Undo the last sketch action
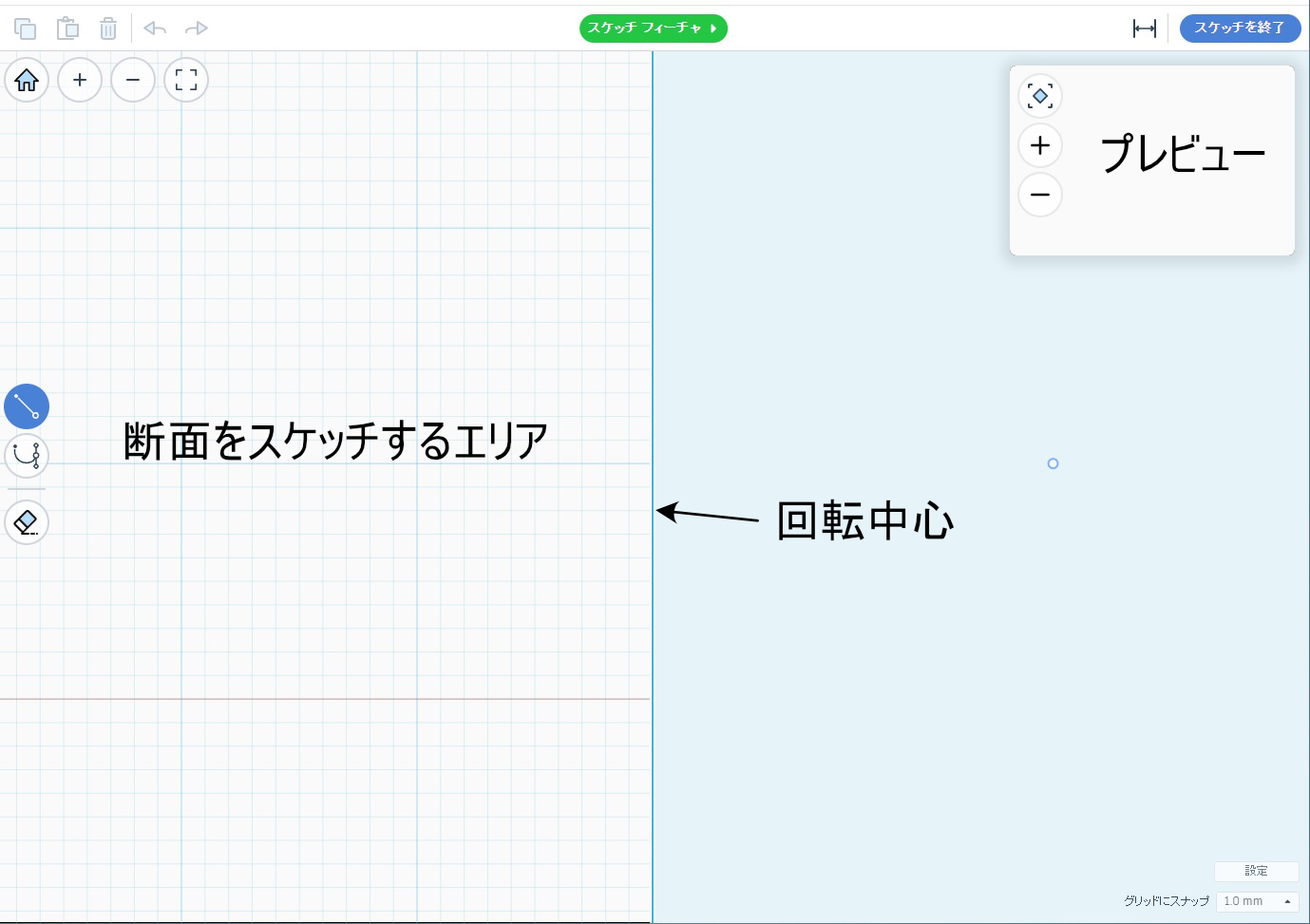Viewport: 1310px width, 924px height. [155, 28]
